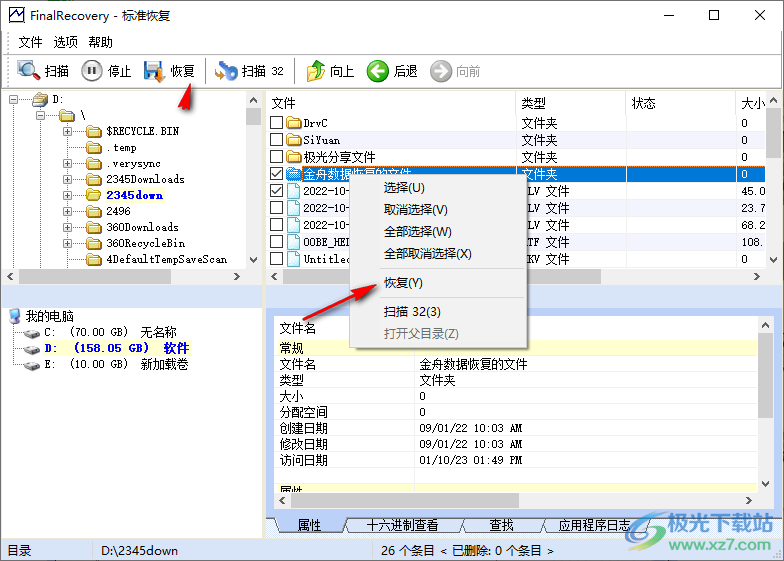The width and height of the screenshot is (784, 561).
Task: Tick the checkbox for 极光分享文件
Action: click(x=276, y=156)
